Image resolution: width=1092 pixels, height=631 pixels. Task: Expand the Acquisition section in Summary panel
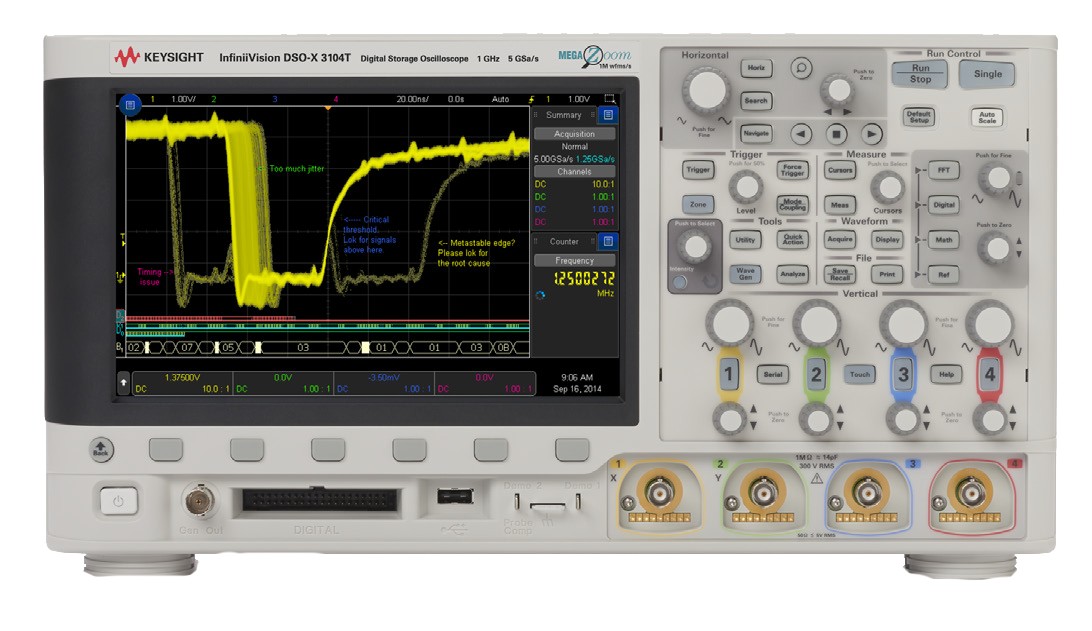point(575,134)
